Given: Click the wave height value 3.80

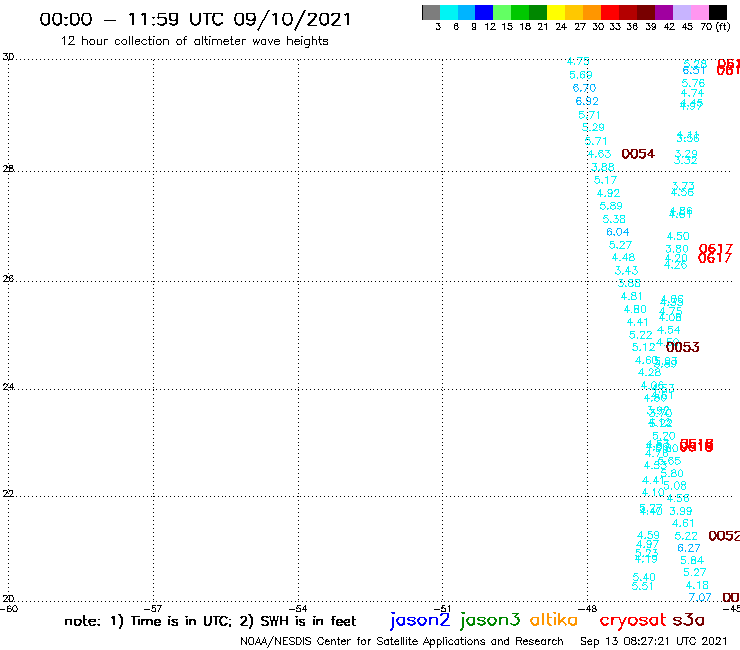Looking at the screenshot, I should pos(677,249).
